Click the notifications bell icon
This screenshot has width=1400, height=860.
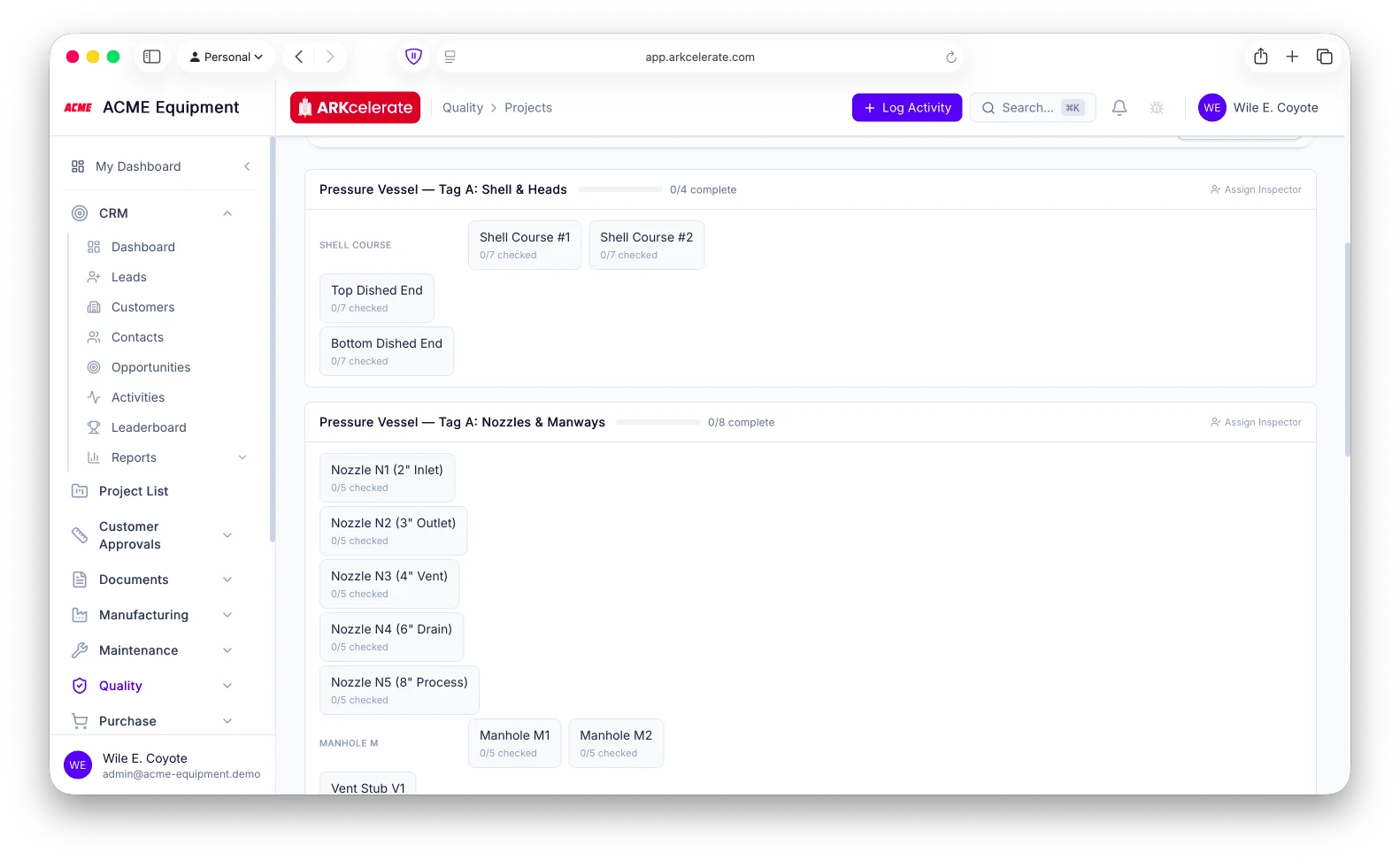click(x=1119, y=108)
